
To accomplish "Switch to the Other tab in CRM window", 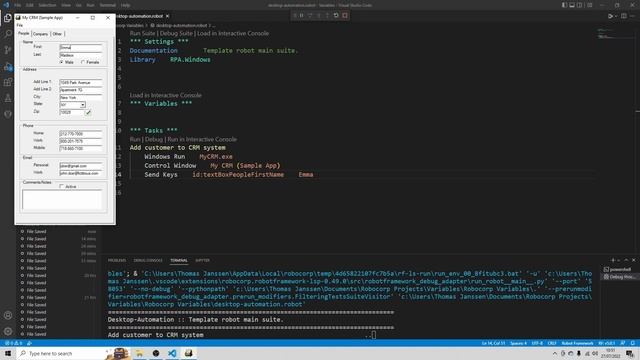I will tap(57, 34).
